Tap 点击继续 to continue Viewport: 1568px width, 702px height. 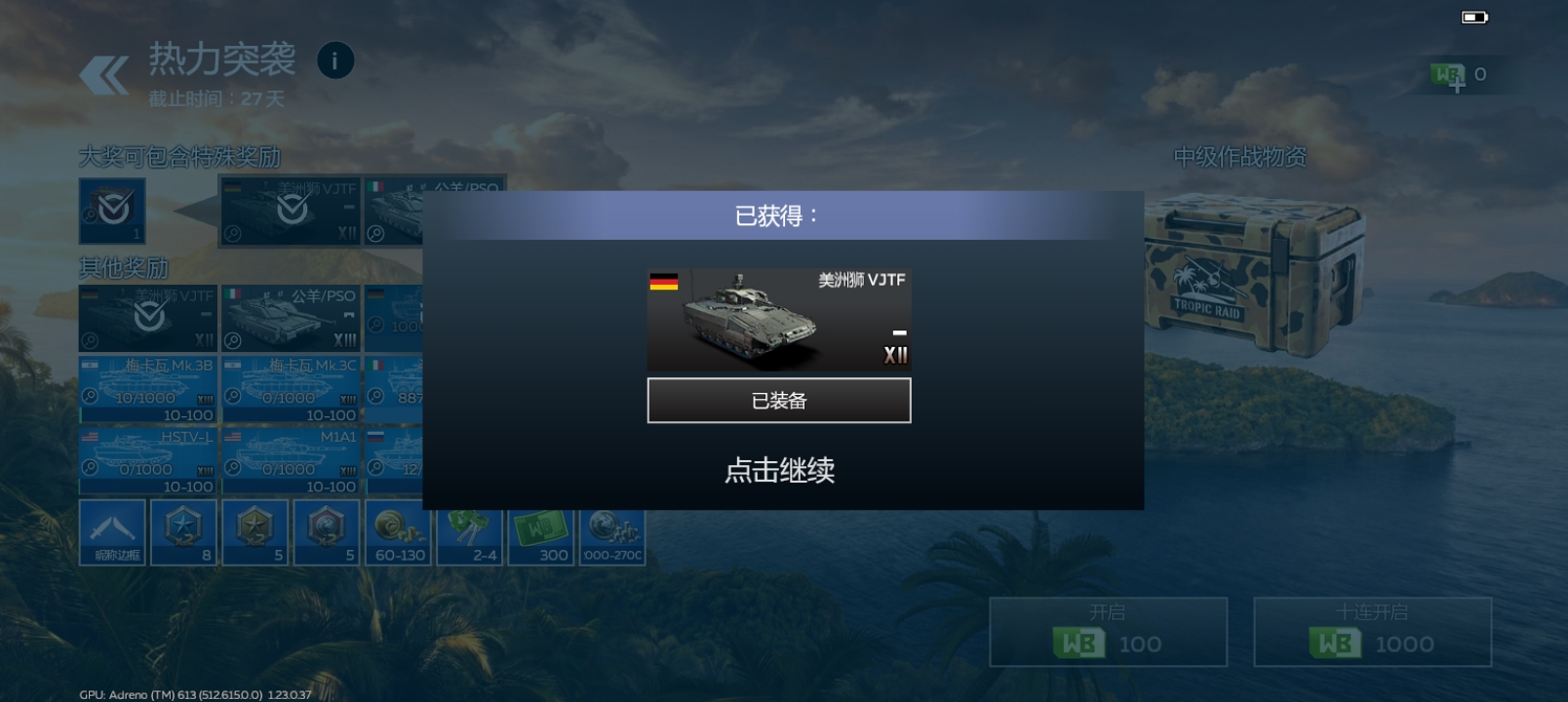(779, 471)
